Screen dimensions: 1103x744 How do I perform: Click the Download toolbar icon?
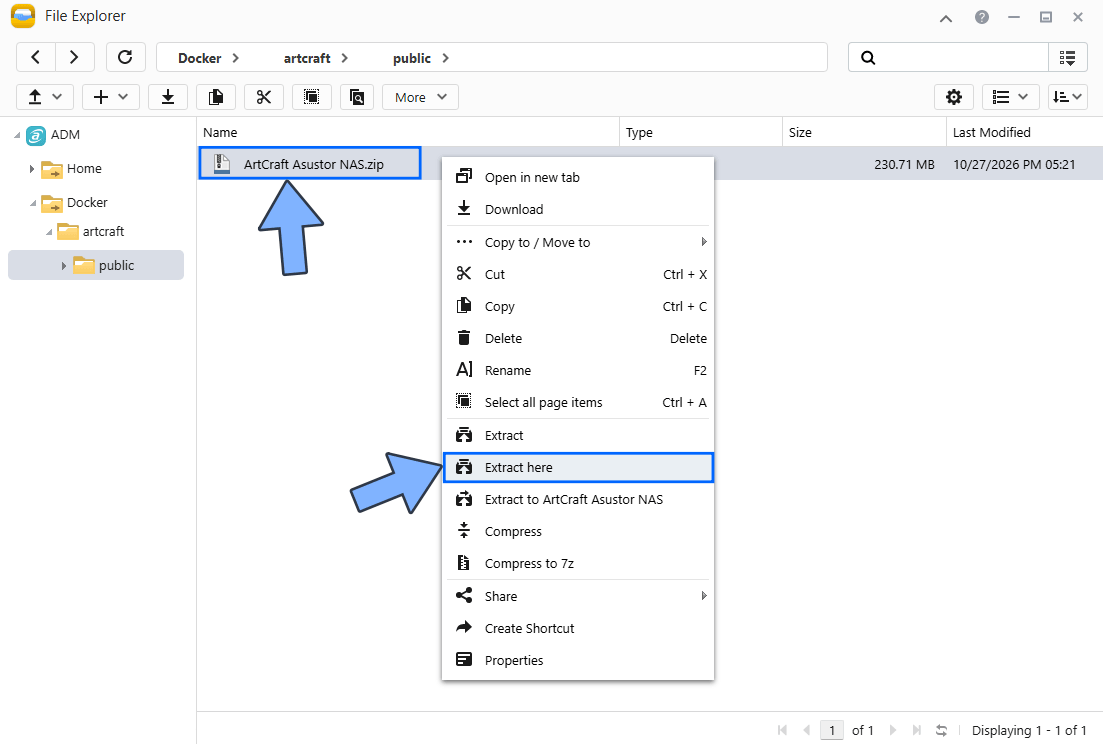click(x=168, y=97)
